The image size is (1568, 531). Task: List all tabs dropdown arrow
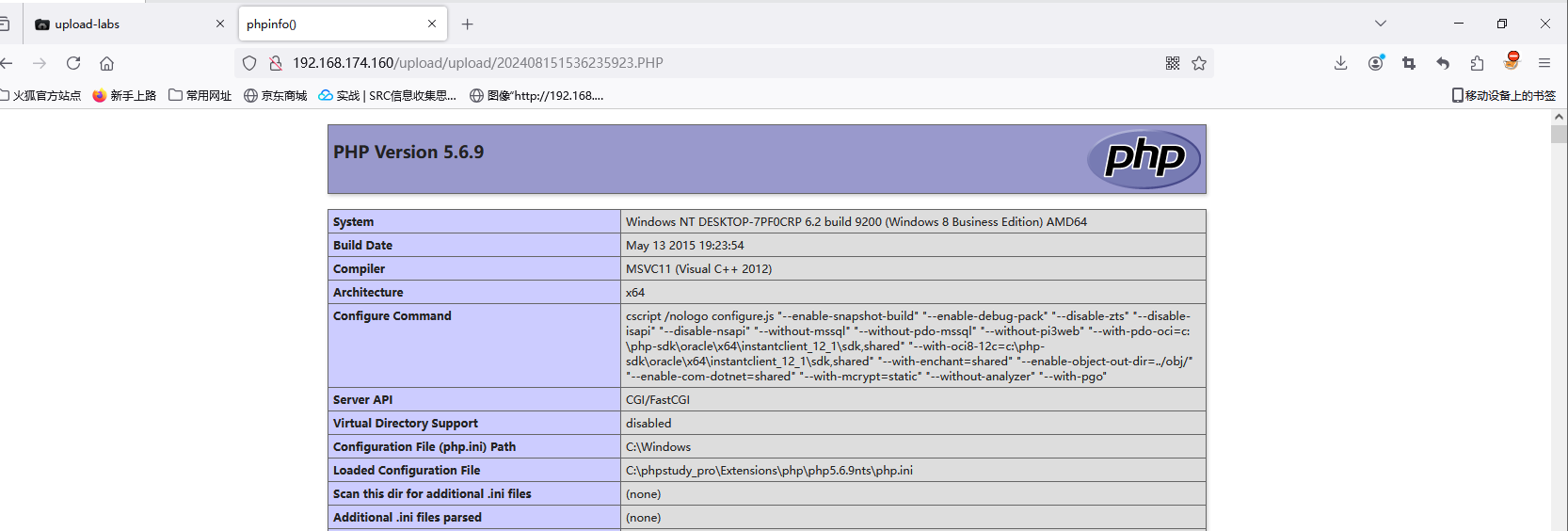tap(1381, 24)
